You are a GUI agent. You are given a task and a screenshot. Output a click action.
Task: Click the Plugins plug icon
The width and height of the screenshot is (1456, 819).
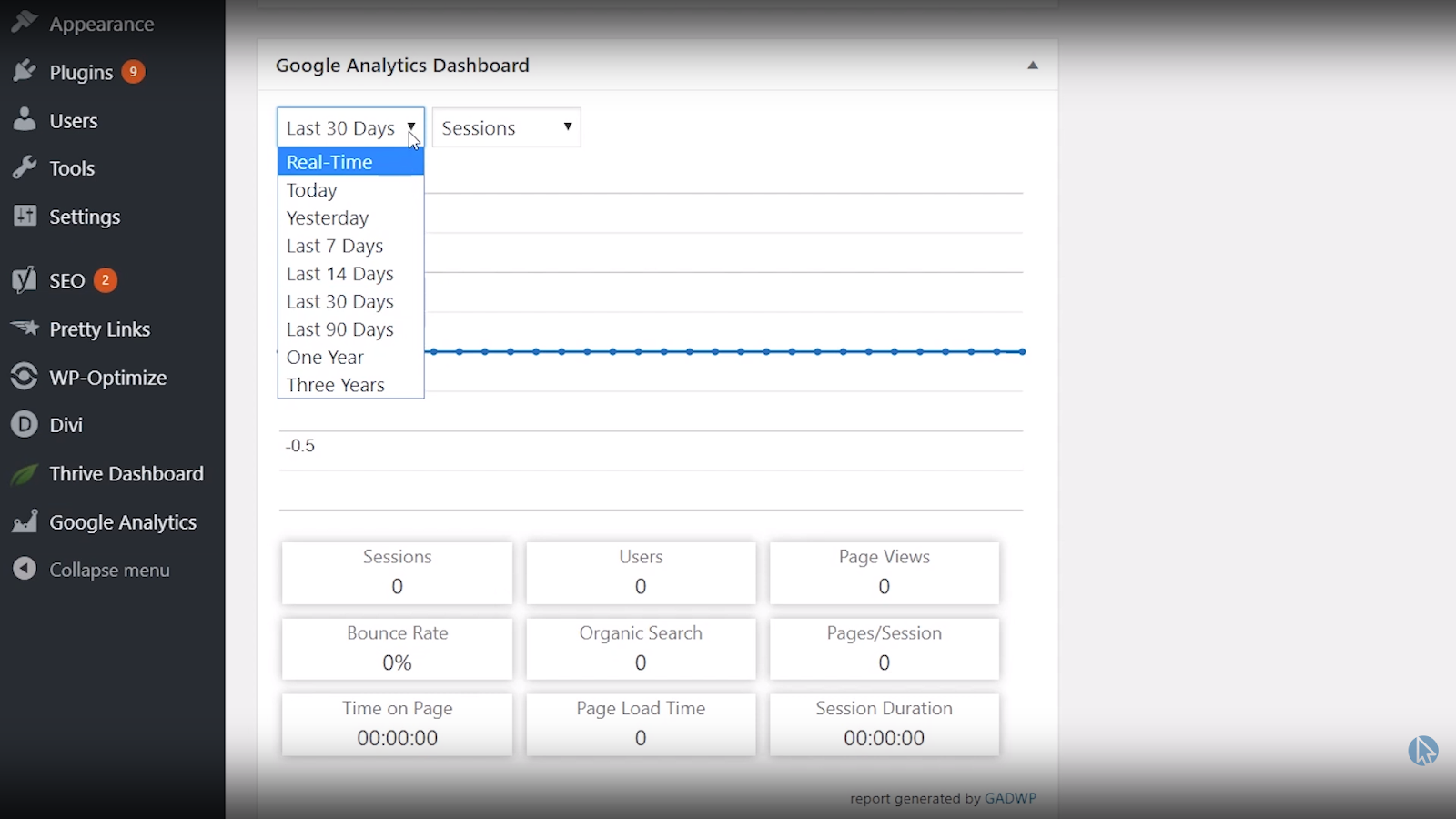tap(25, 71)
